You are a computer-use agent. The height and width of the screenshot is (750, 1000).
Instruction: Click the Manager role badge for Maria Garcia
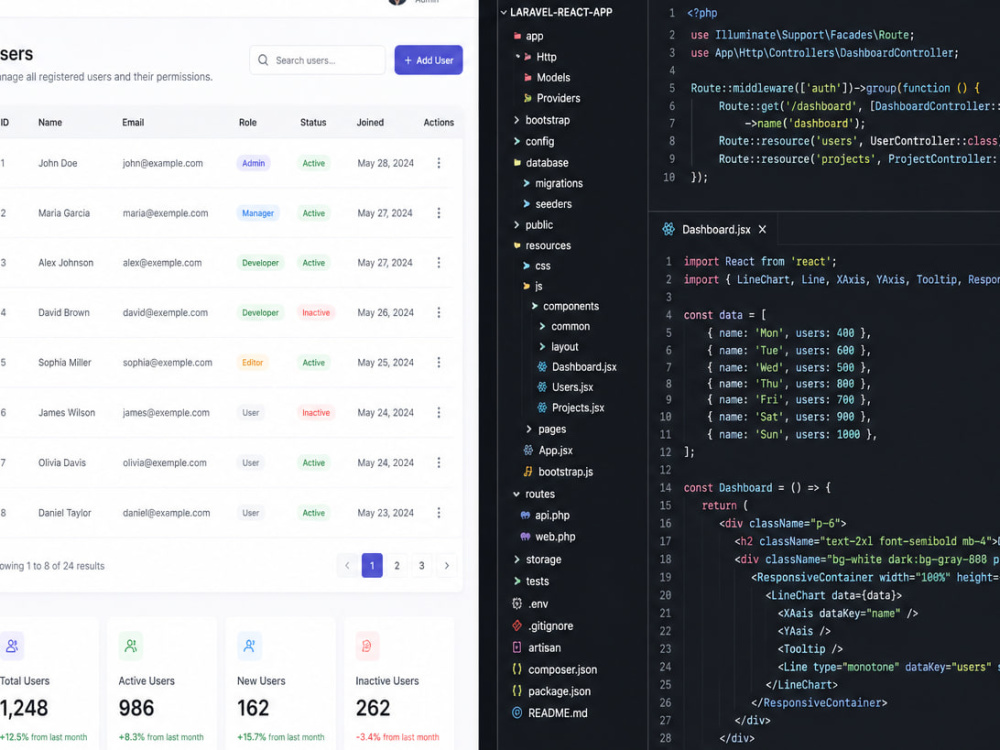pyautogui.click(x=258, y=213)
